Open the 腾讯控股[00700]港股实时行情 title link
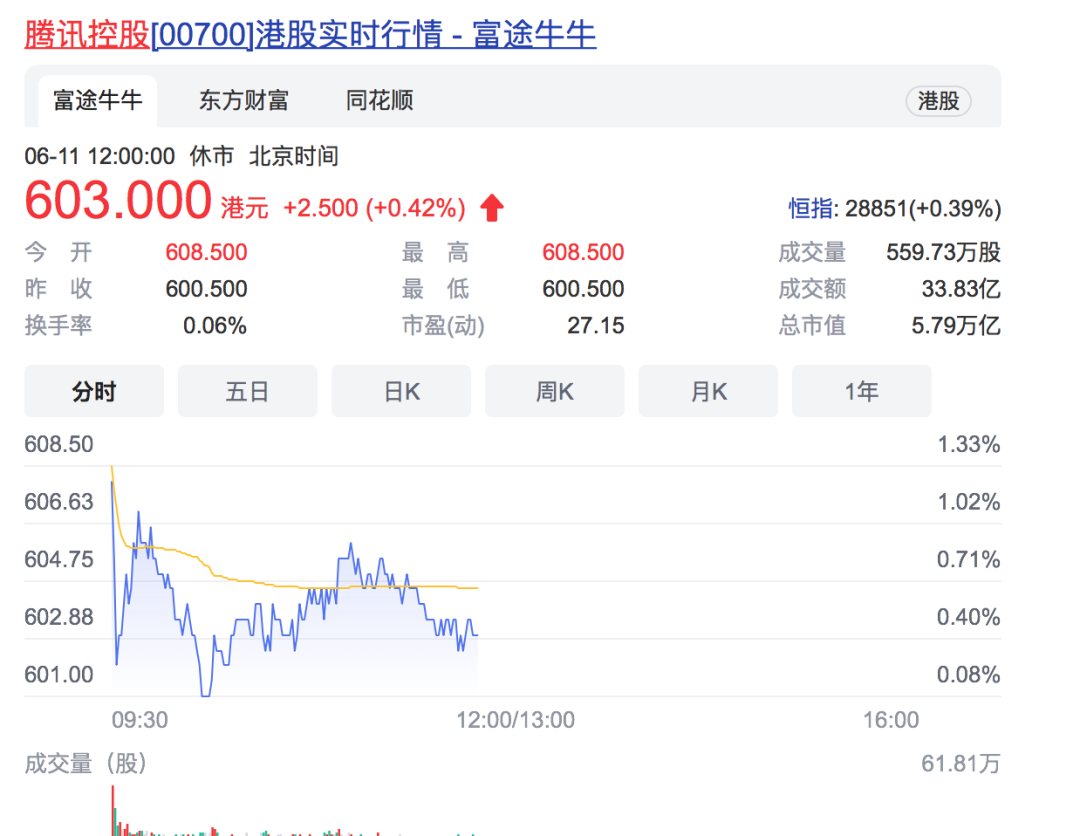Viewport: 1080px width, 836px height. point(310,34)
